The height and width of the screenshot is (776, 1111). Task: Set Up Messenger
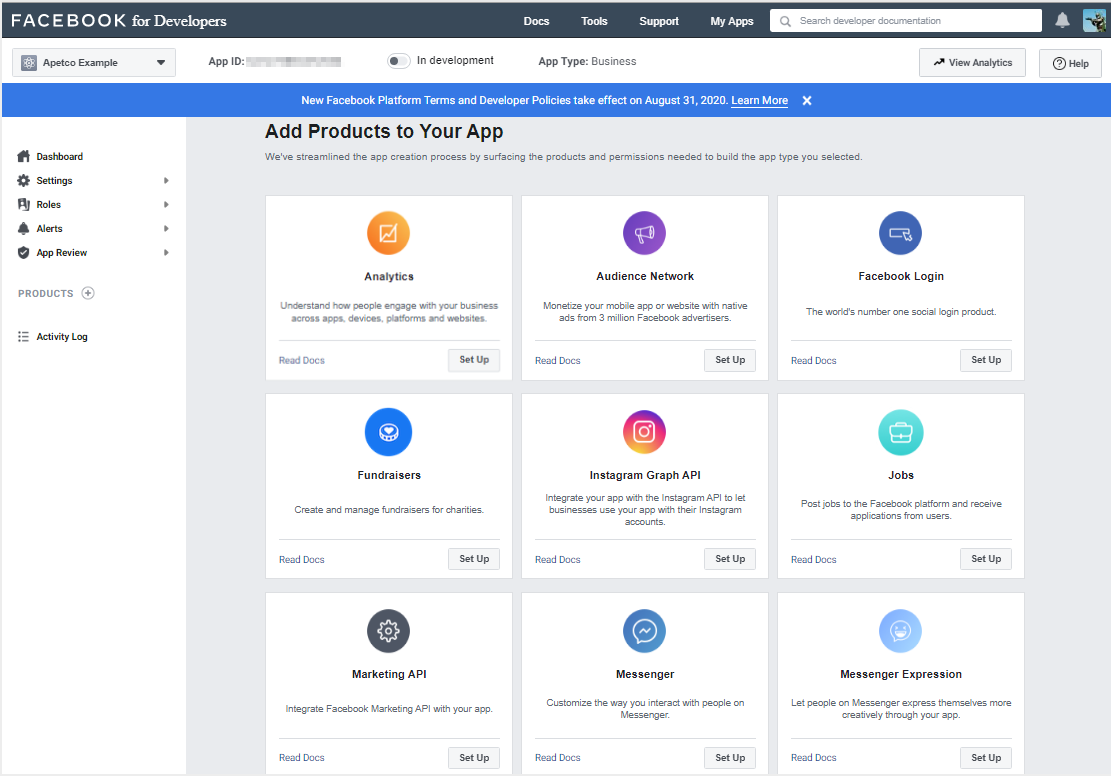[729, 758]
